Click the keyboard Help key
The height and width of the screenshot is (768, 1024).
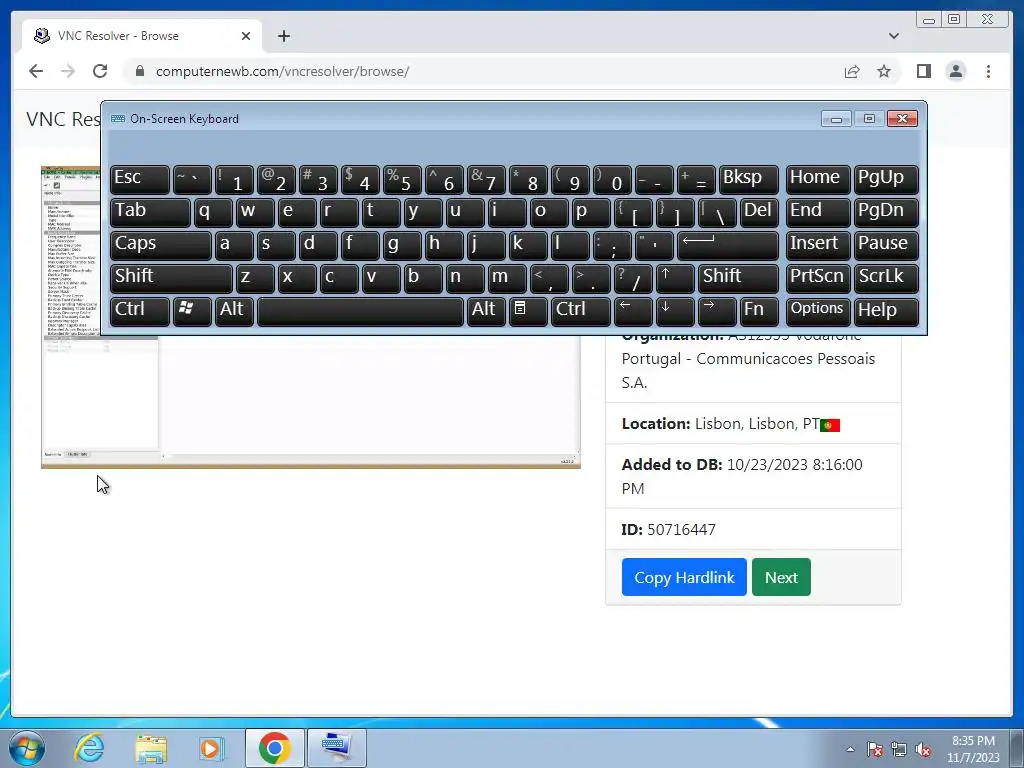point(886,311)
